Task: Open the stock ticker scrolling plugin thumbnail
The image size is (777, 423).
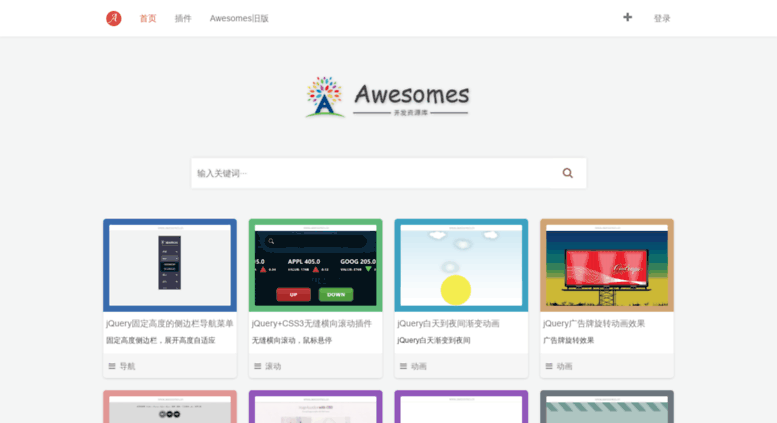Action: (316, 265)
